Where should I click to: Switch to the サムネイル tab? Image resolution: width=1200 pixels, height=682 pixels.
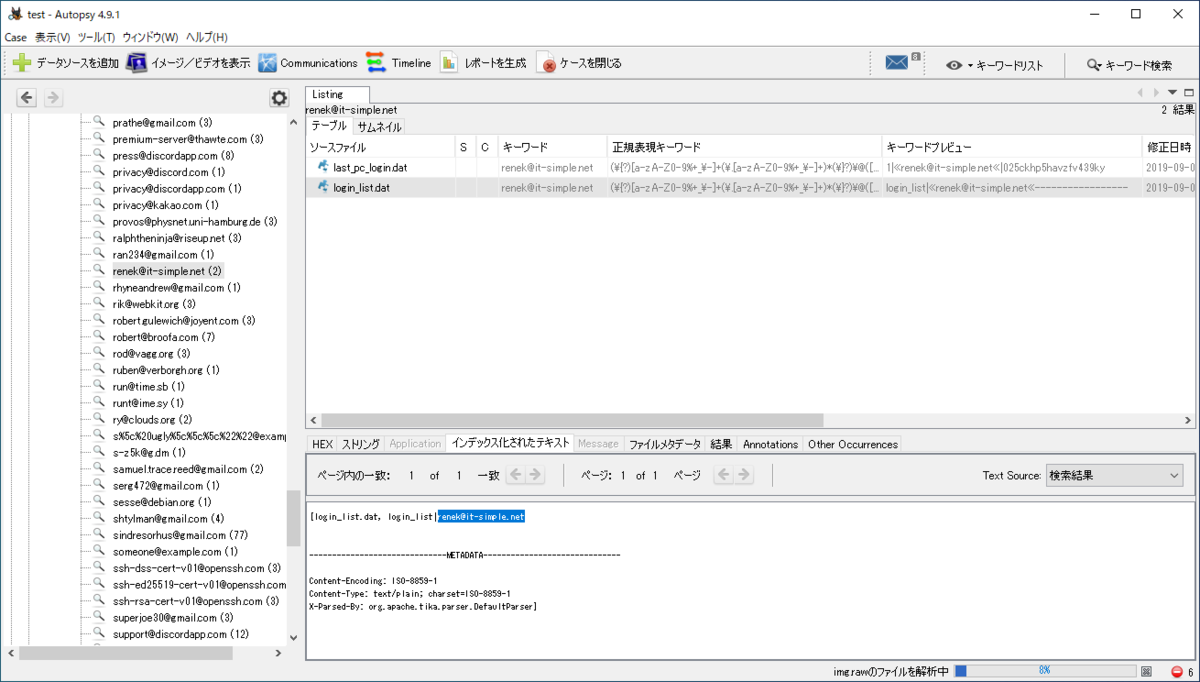382,126
